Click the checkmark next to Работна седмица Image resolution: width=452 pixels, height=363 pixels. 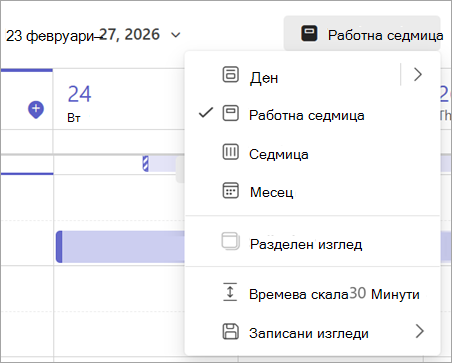coord(206,113)
